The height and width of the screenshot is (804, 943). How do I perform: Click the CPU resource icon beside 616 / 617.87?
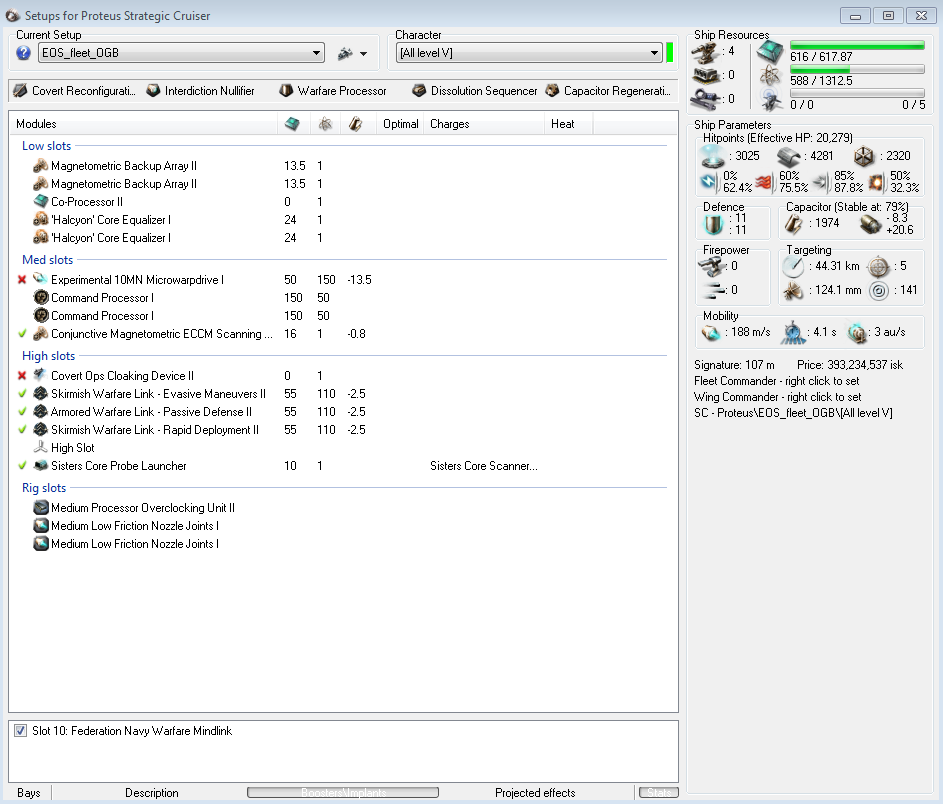(x=770, y=52)
